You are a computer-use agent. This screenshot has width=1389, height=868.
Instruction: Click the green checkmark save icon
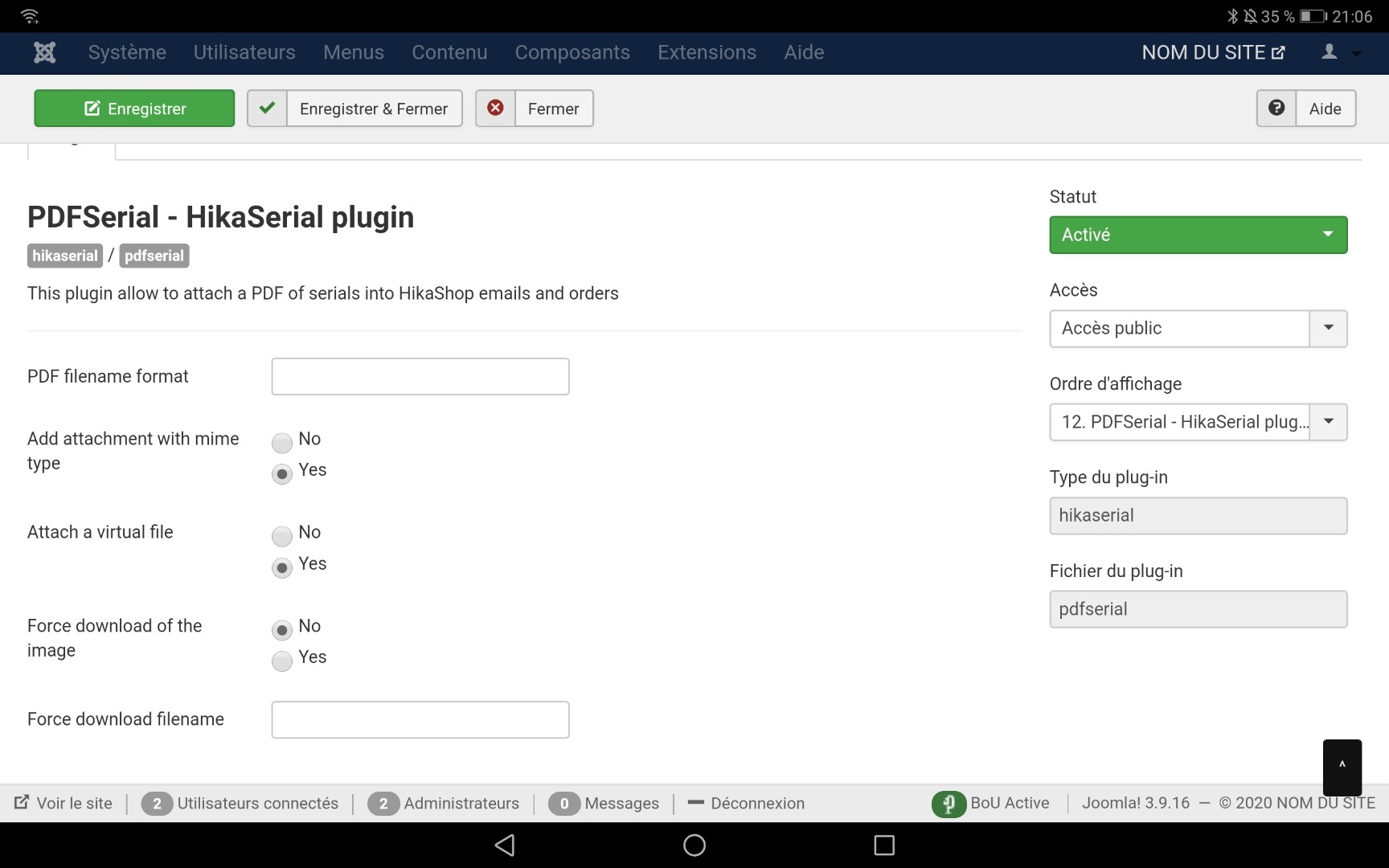[x=267, y=108]
